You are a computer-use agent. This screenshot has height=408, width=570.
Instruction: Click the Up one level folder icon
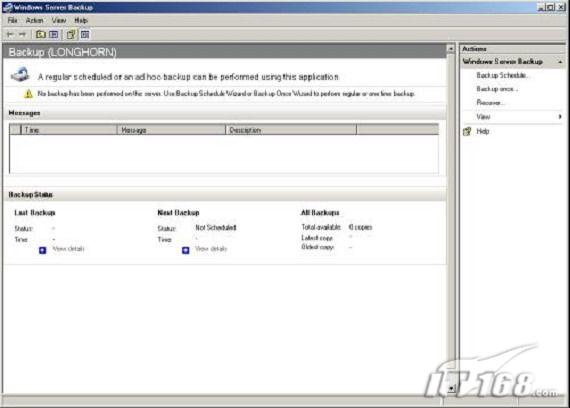(40, 35)
